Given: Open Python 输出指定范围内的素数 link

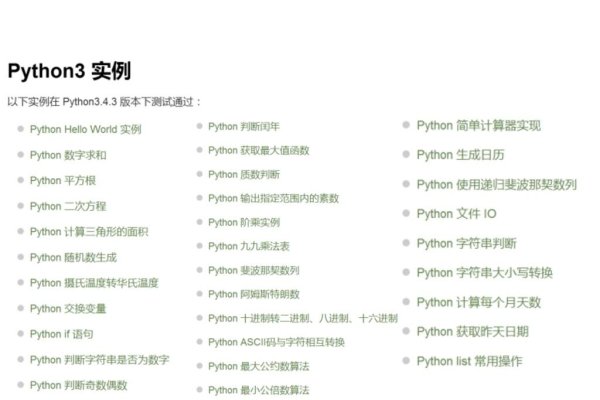Looking at the screenshot, I should click(x=273, y=198).
